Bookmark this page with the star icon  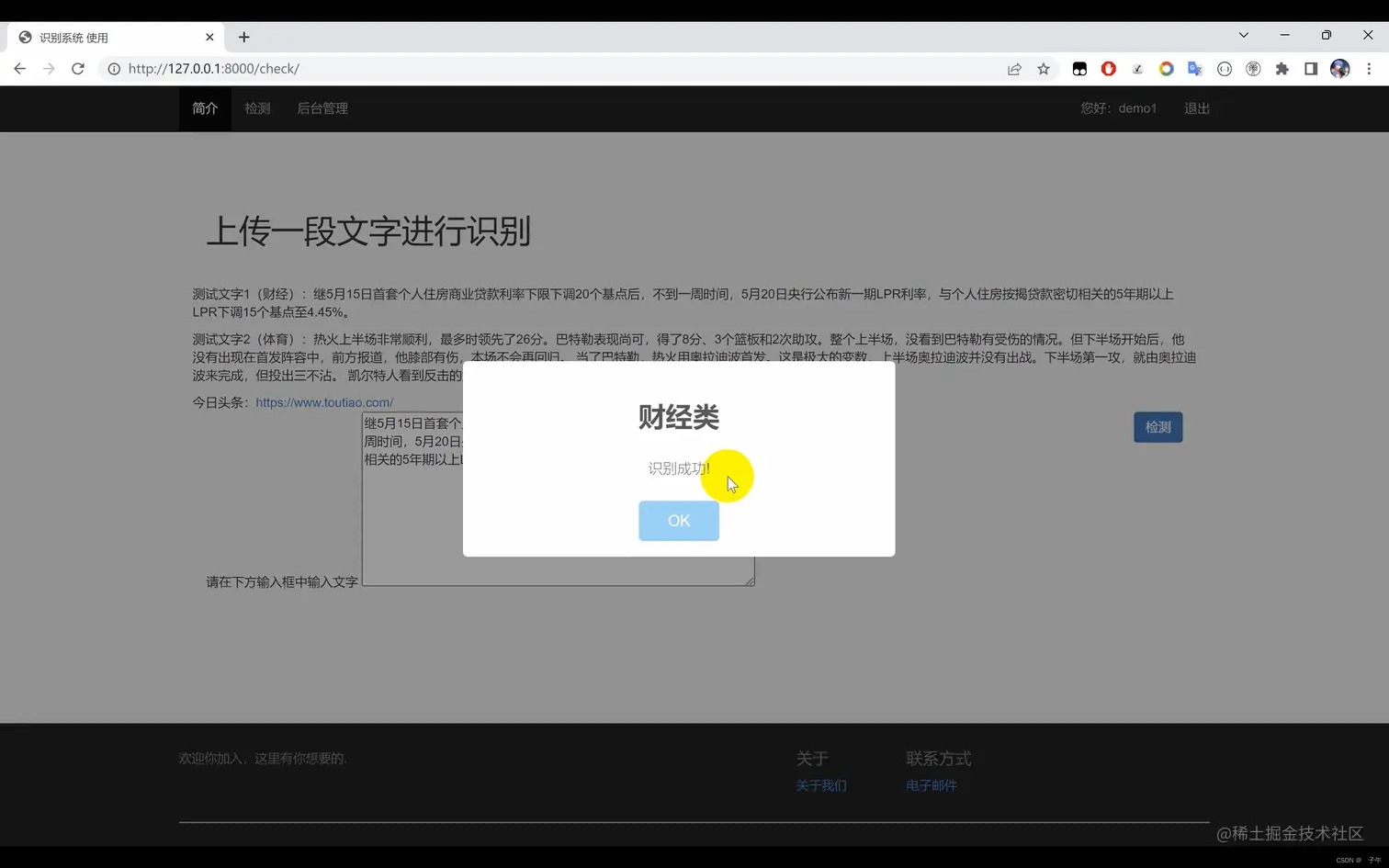[x=1045, y=68]
